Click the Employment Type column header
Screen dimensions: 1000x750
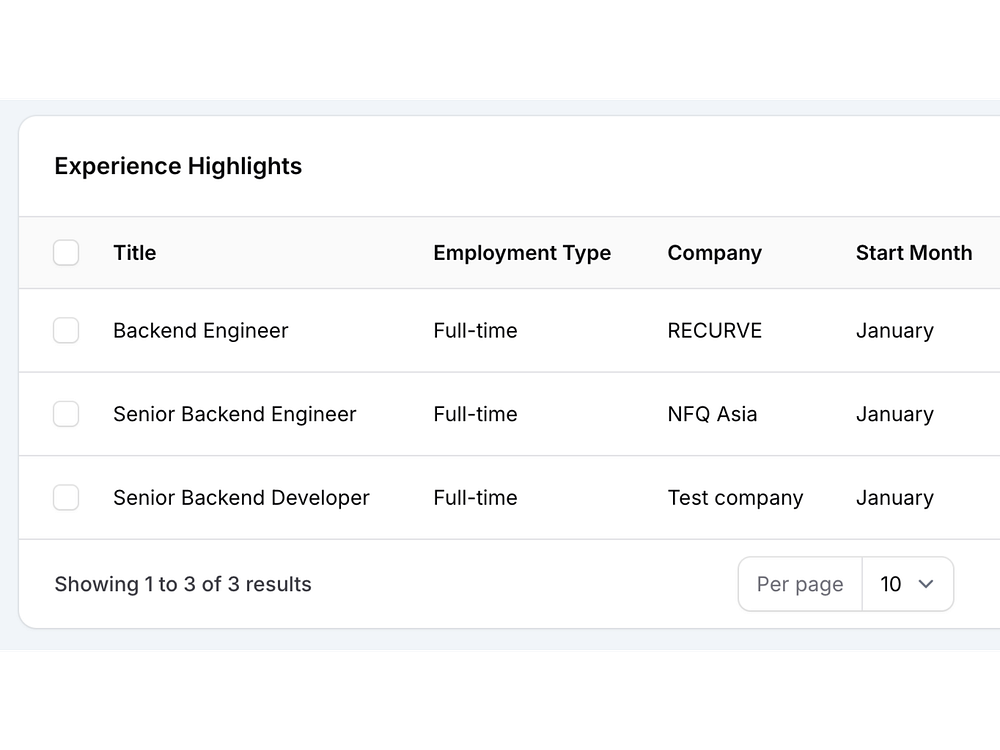[x=522, y=253]
